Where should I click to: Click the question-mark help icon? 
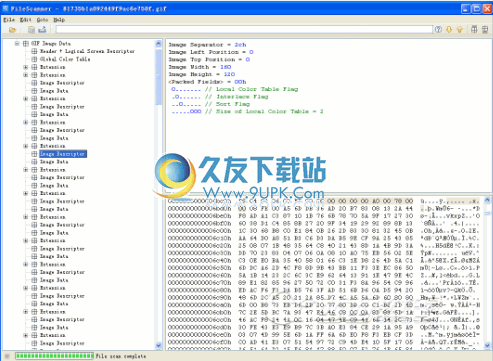438,30
